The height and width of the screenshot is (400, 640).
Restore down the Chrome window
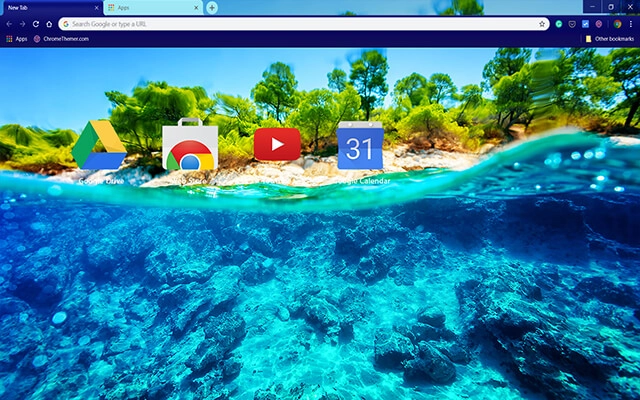click(611, 7)
